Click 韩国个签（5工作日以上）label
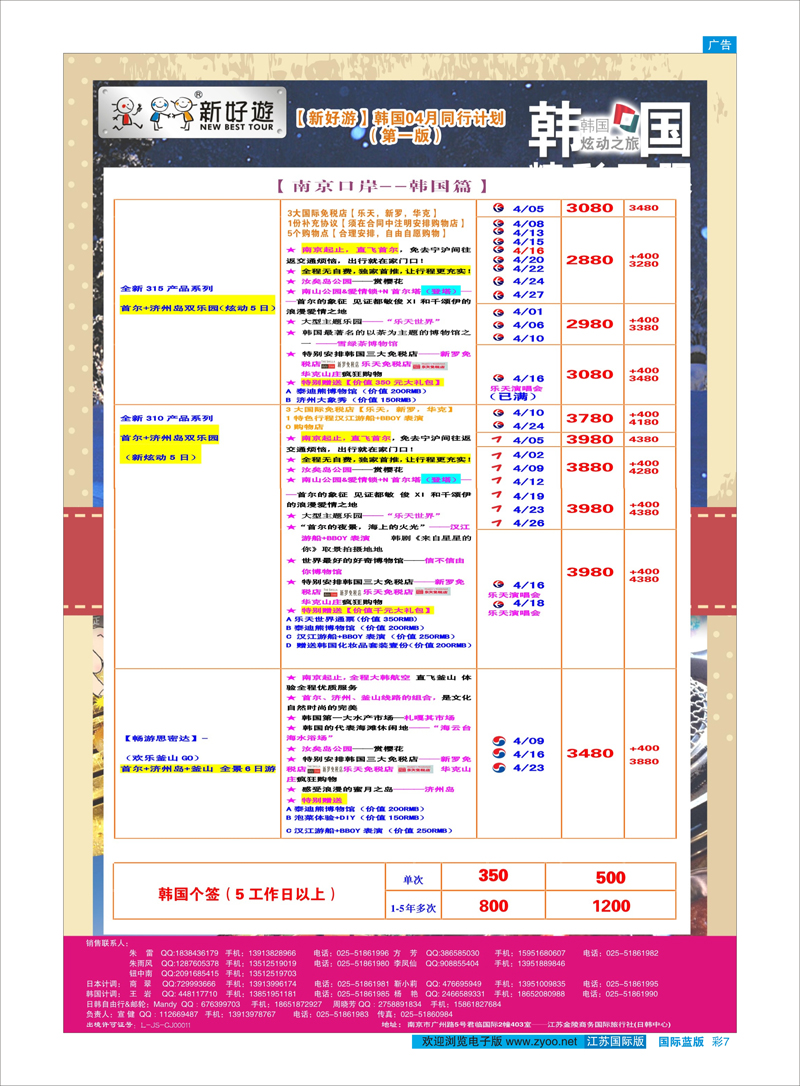Screen dimensions: 800x1086 pyautogui.click(x=247, y=894)
